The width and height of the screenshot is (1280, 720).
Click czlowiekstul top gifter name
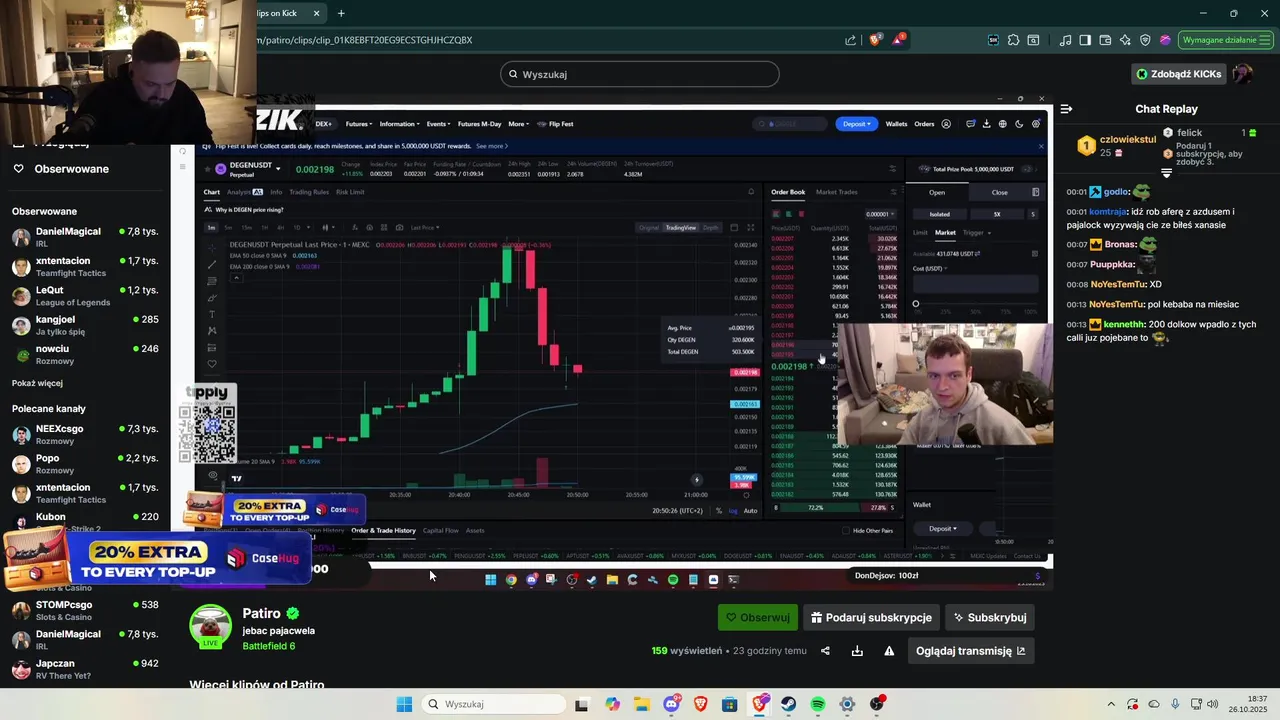coord(1128,140)
